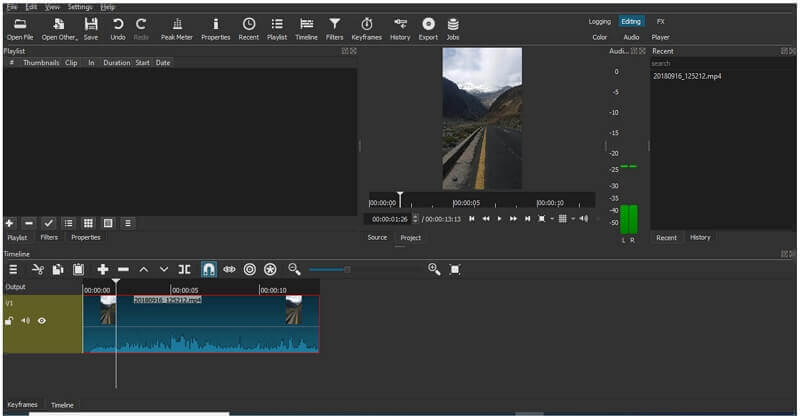Image resolution: width=800 pixels, height=419 pixels.
Task: Open the Filters toolbar icon
Action: point(334,29)
